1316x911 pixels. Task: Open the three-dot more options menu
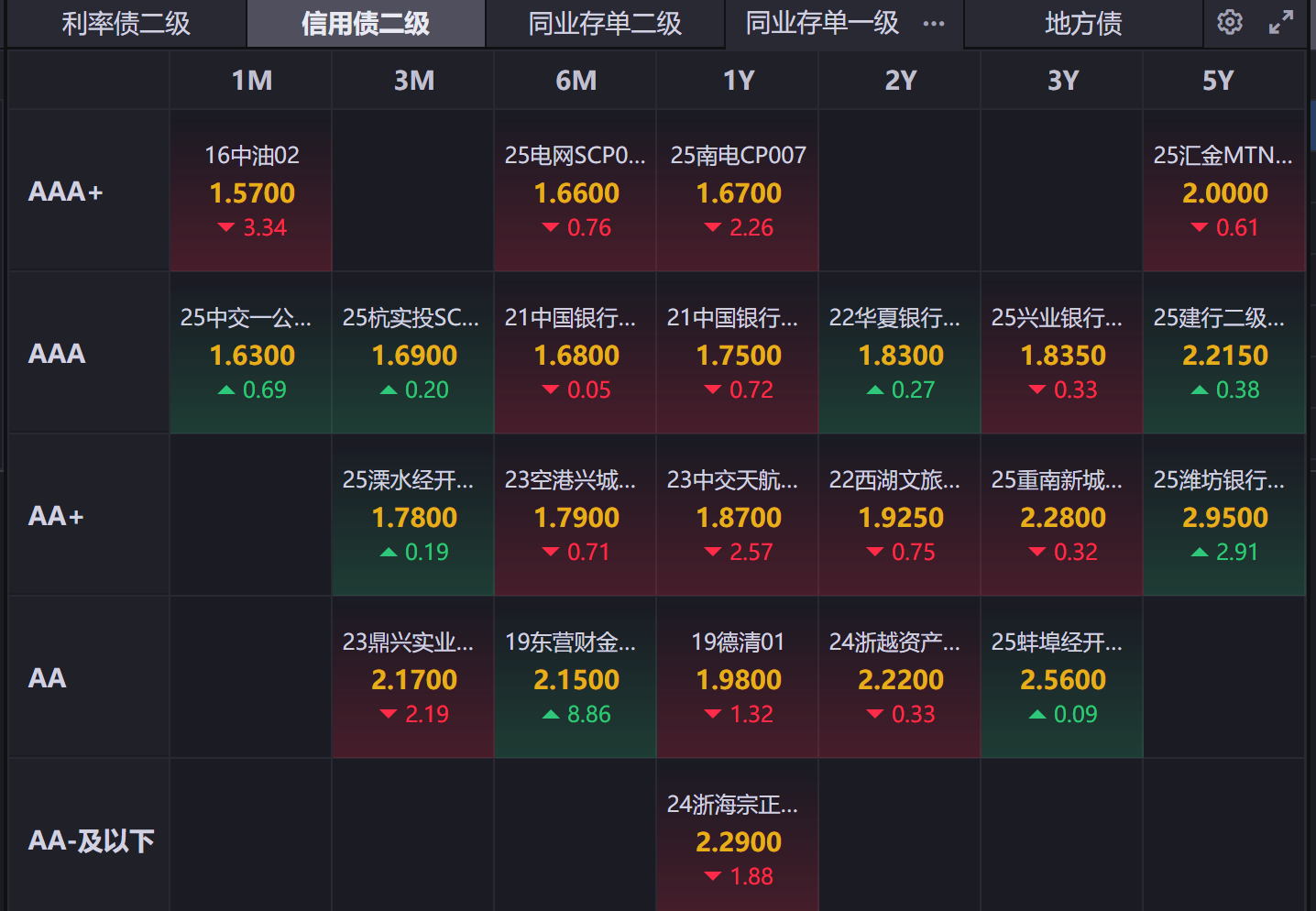(933, 24)
